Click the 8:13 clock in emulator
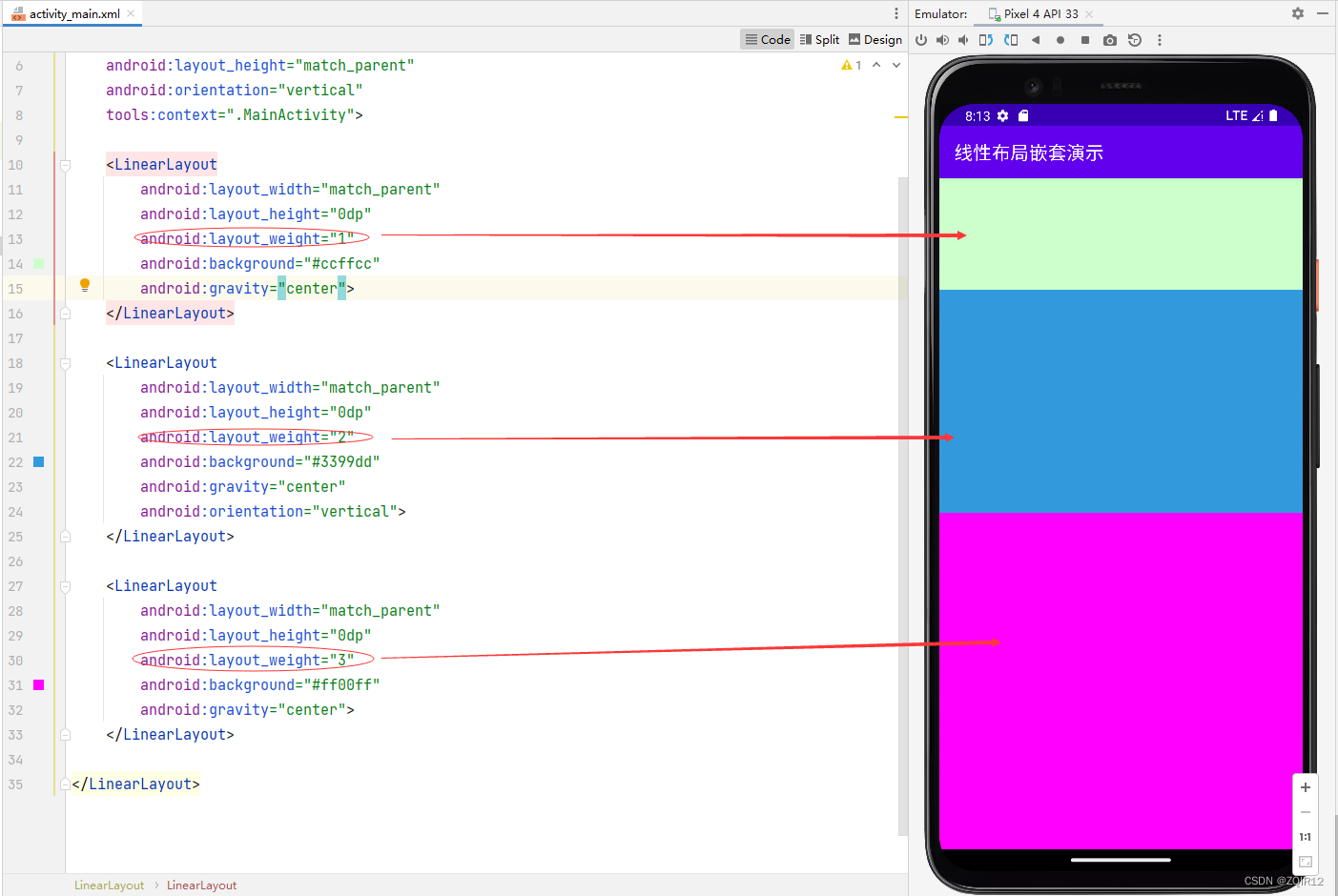The height and width of the screenshot is (896, 1338). [x=978, y=116]
